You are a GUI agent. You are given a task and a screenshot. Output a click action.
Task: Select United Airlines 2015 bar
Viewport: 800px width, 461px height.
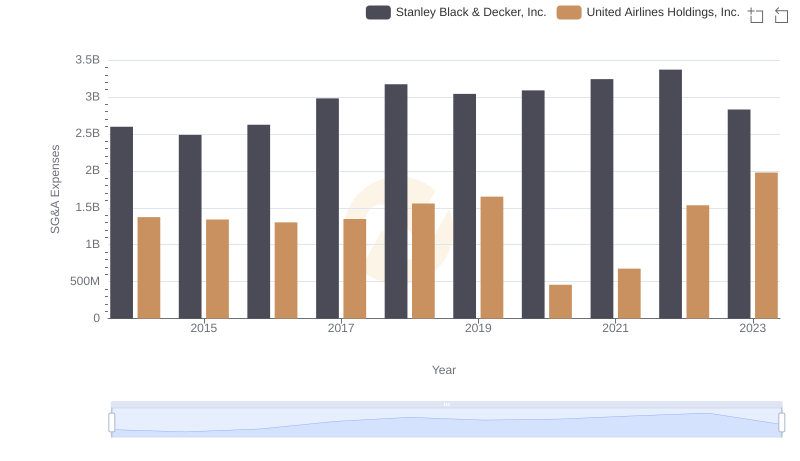217,269
